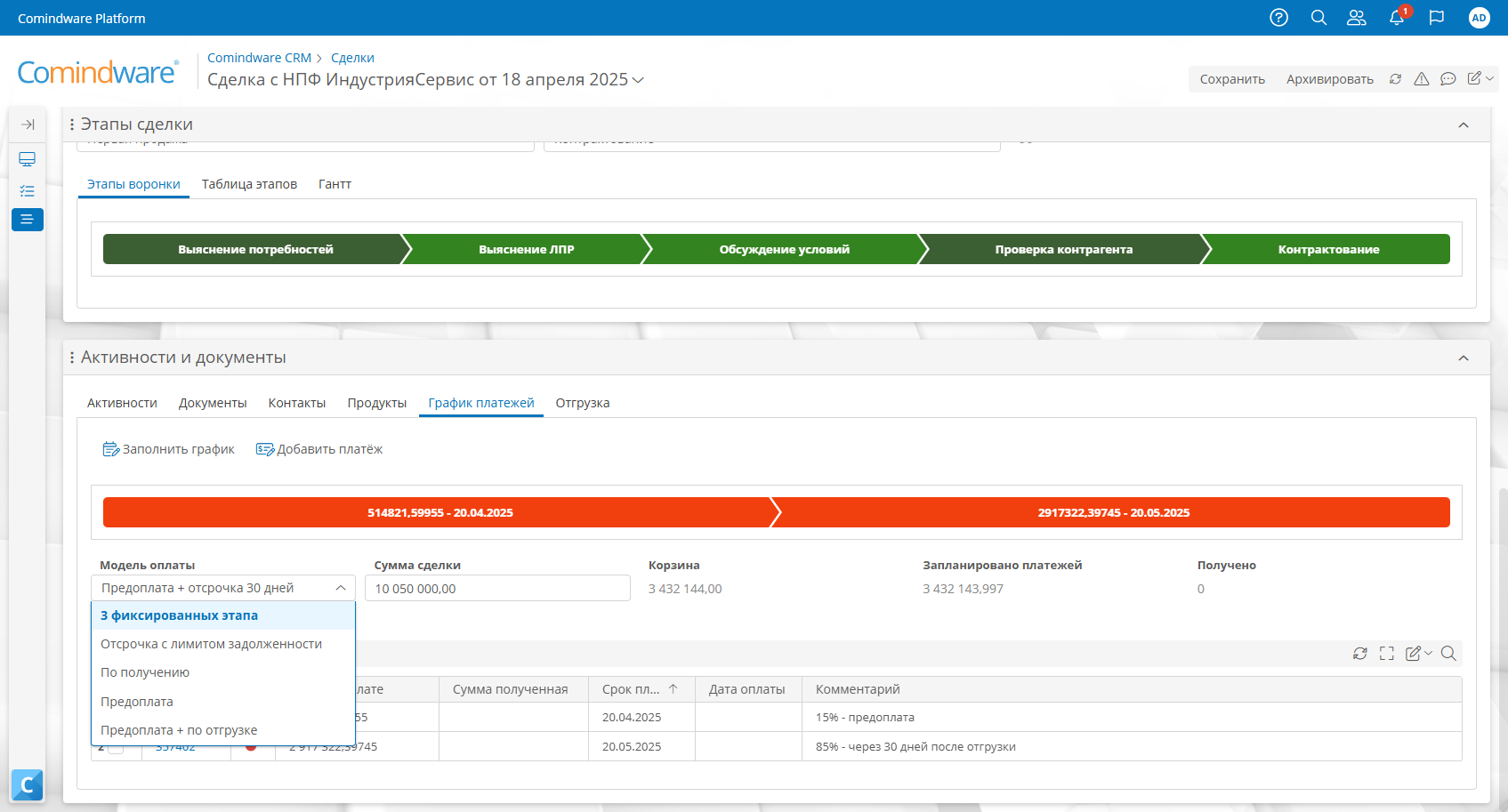
Task: Open the users group icon
Action: coord(1357,18)
